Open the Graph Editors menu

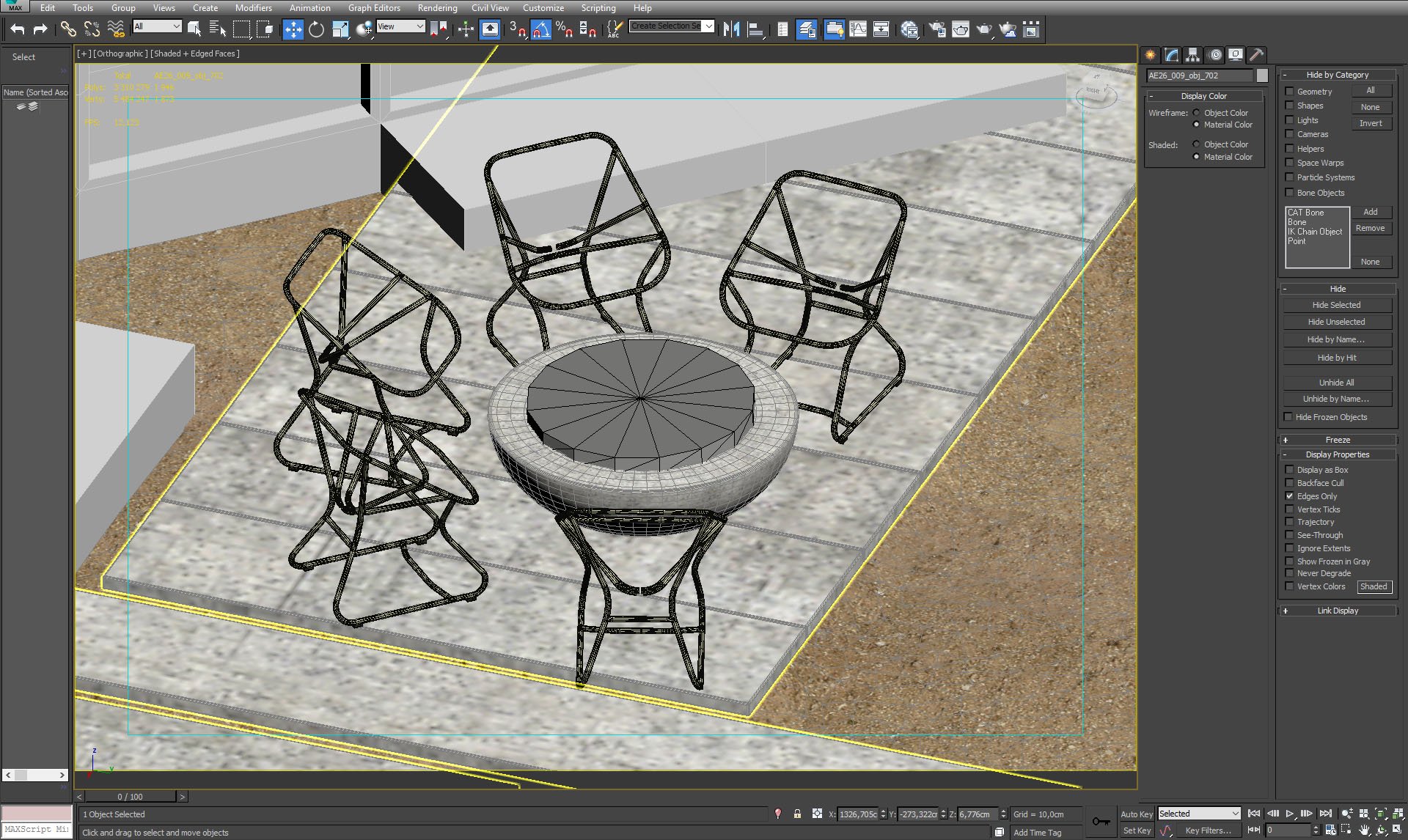click(374, 8)
